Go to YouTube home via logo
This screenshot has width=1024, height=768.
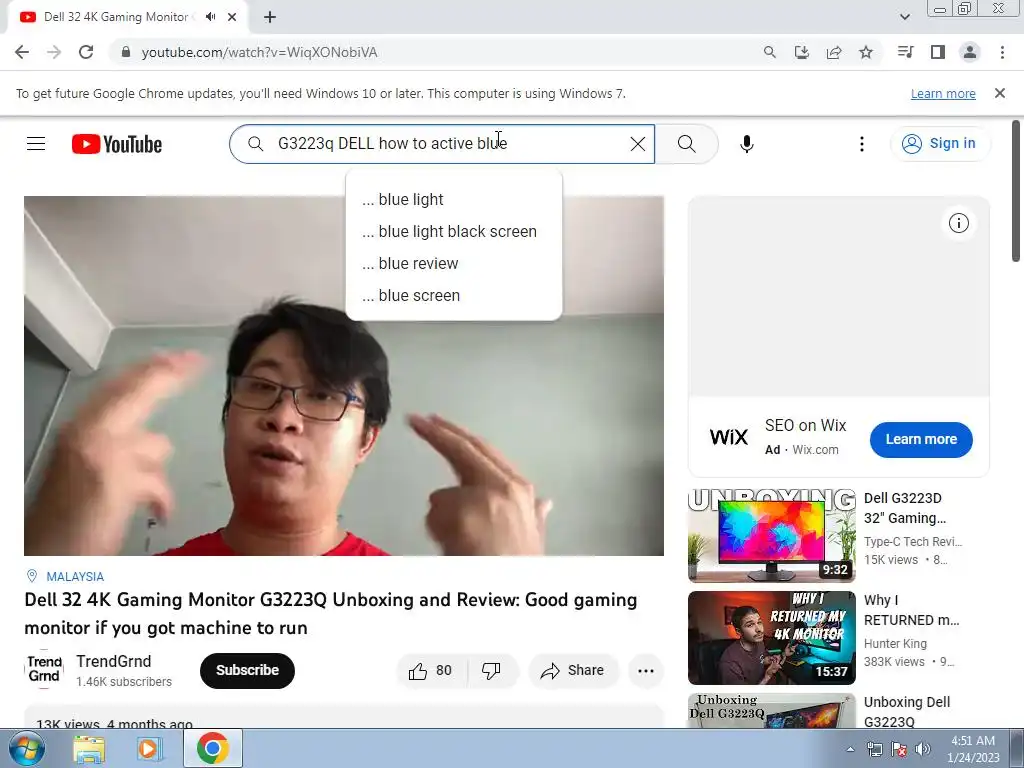117,144
